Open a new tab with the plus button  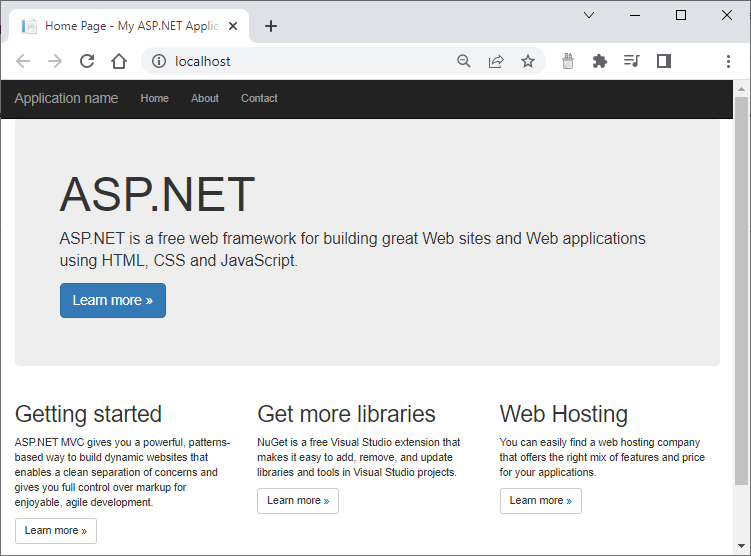[x=271, y=26]
